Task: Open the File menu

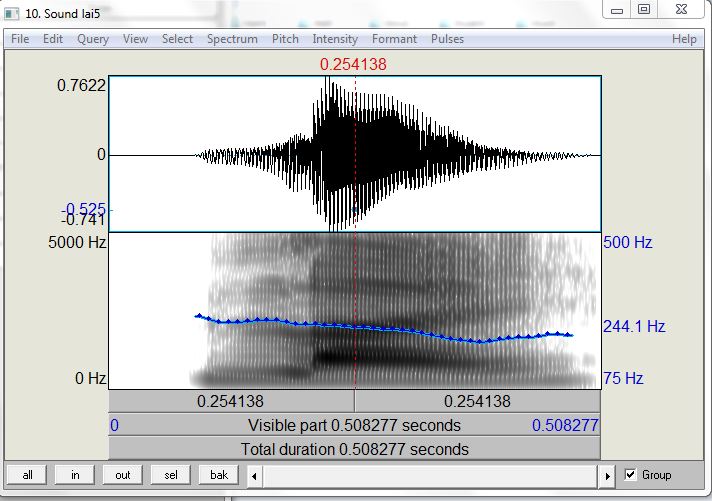Action: point(20,39)
